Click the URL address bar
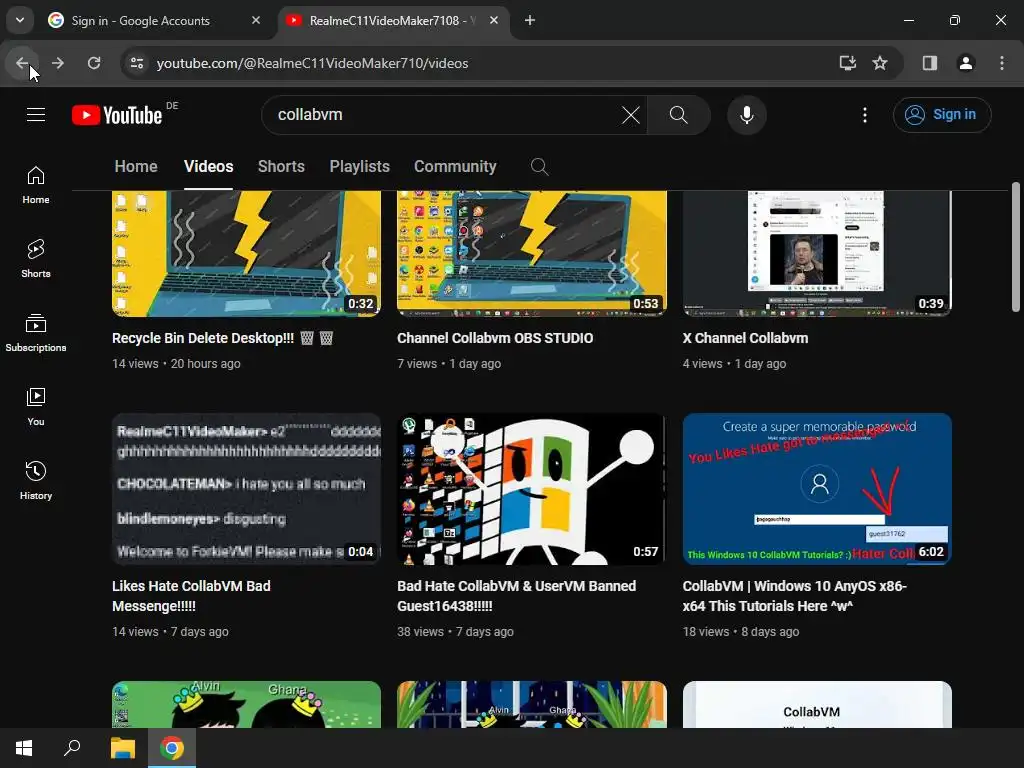Image resolution: width=1024 pixels, height=768 pixels. tap(483, 63)
